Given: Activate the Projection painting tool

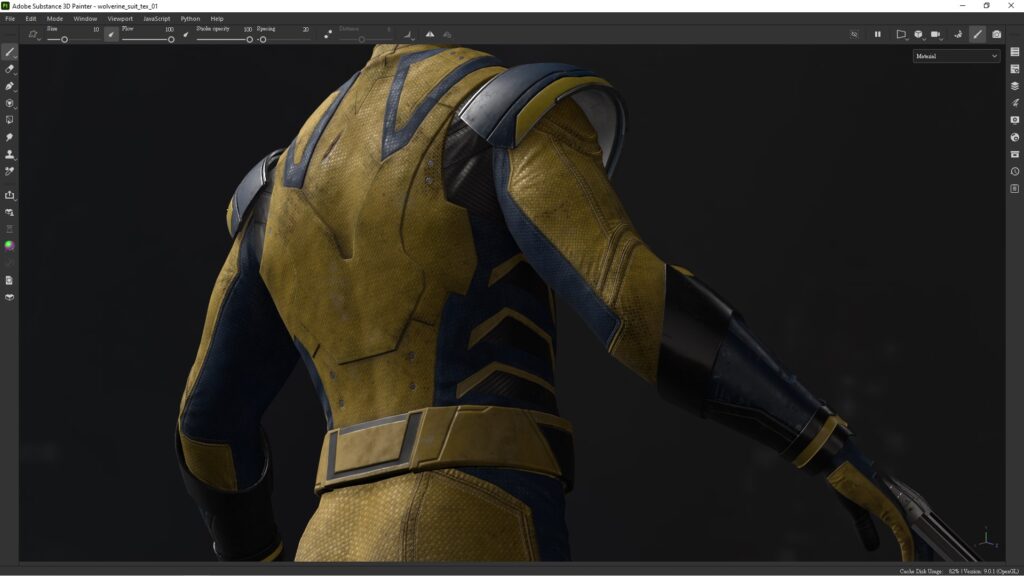Looking at the screenshot, I should (9, 88).
